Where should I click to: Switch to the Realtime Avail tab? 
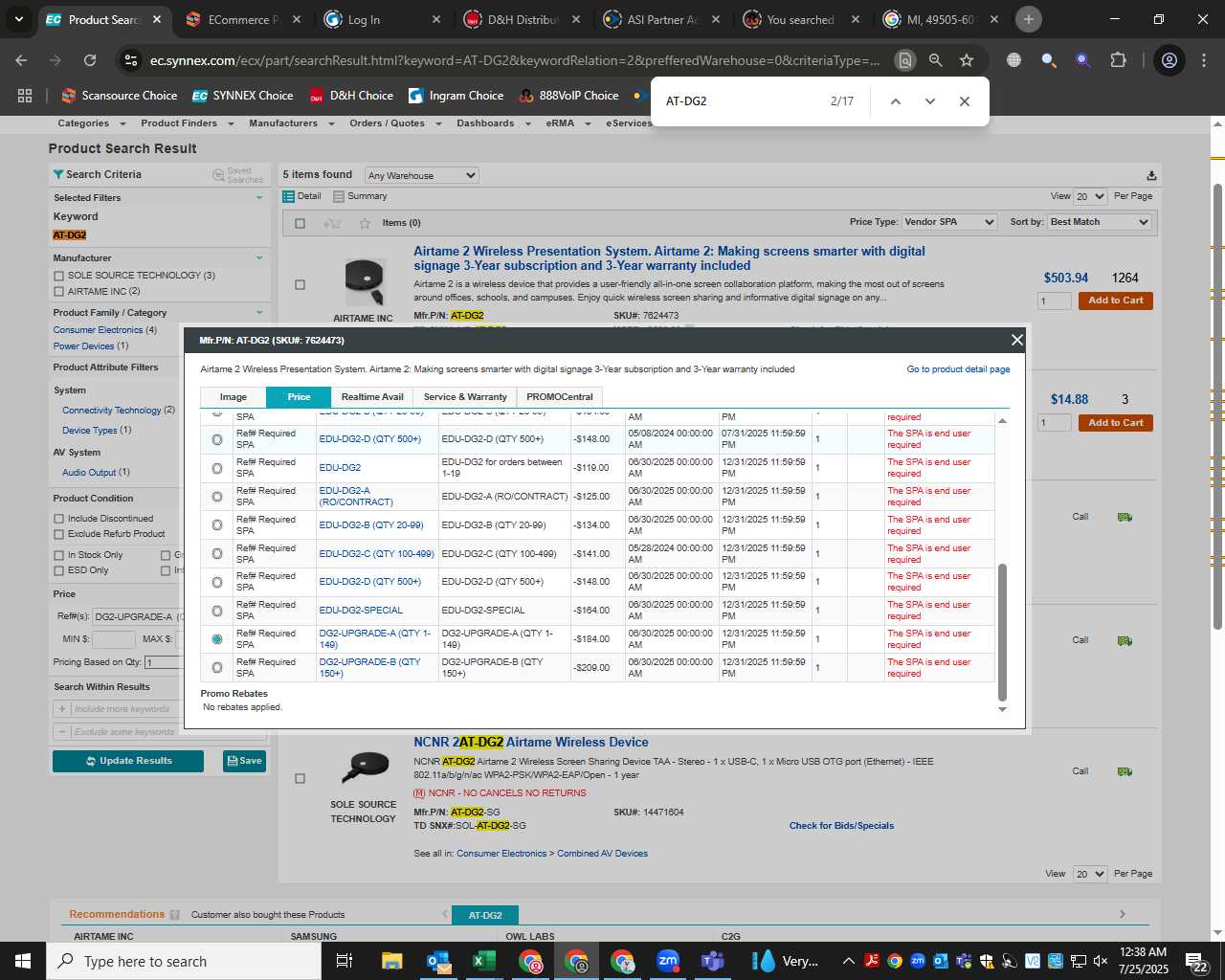pos(372,397)
